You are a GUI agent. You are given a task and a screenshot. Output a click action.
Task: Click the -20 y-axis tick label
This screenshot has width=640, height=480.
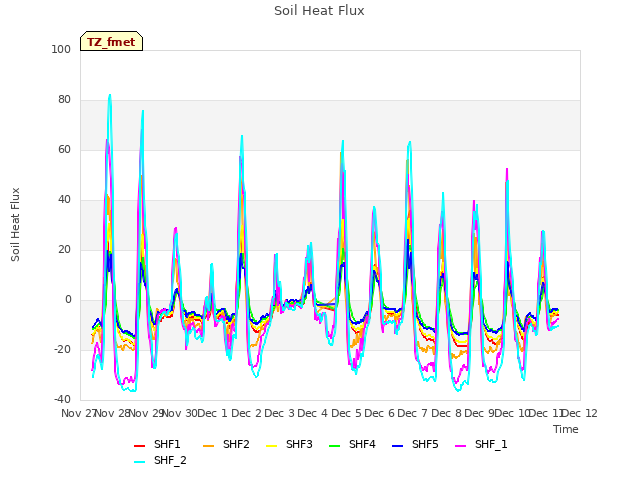tap(62, 350)
